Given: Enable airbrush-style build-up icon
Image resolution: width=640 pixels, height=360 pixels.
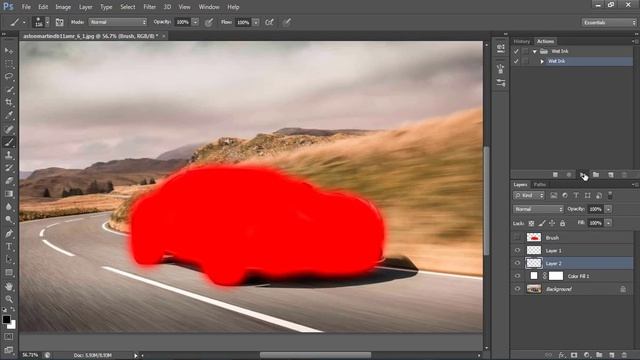Looking at the screenshot, I should (269, 22).
